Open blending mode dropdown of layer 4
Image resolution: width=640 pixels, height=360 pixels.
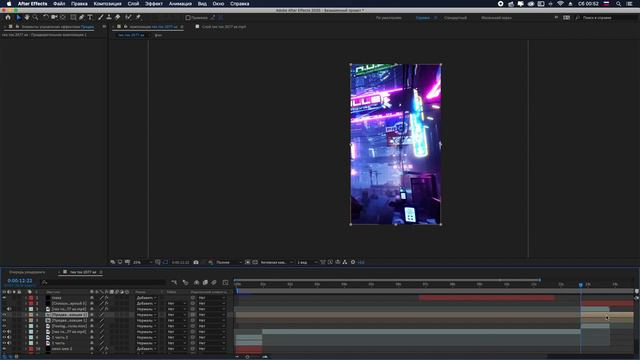coord(147,315)
